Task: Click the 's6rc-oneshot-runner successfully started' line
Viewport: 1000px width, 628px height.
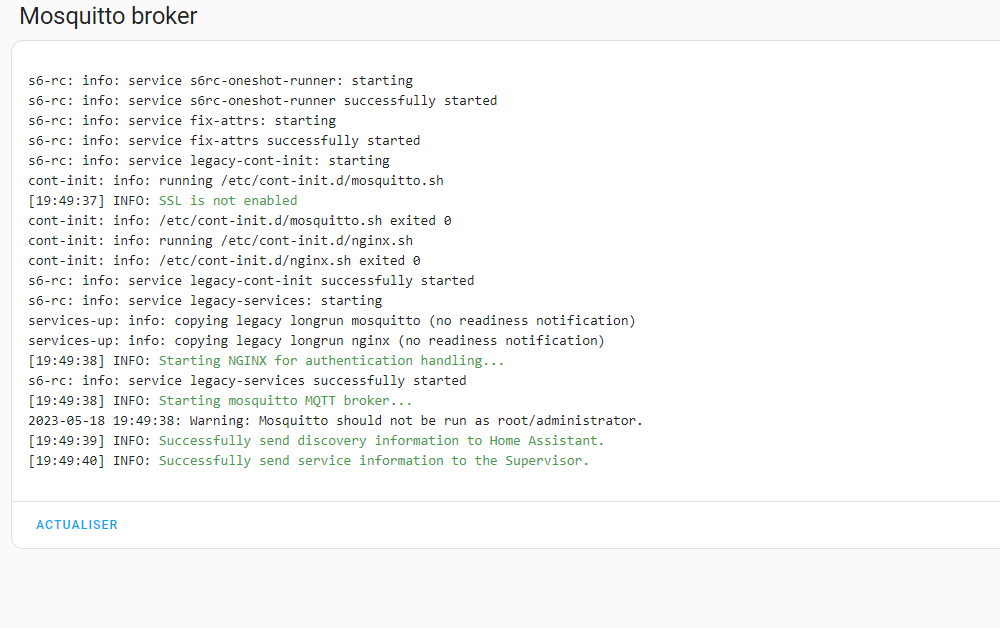Action: point(262,101)
